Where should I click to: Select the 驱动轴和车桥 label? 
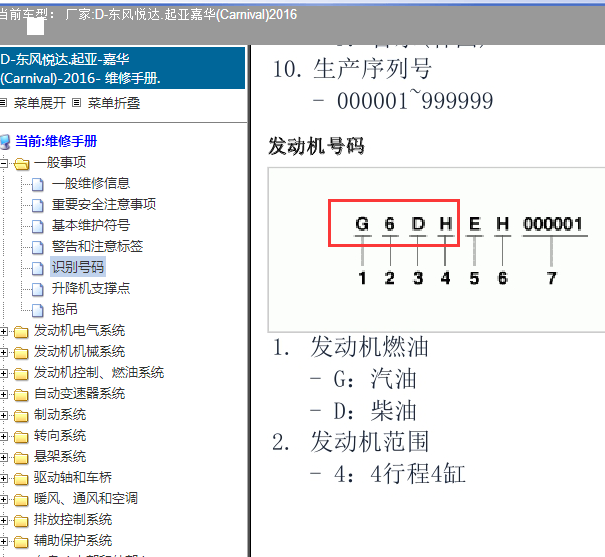tap(73, 478)
